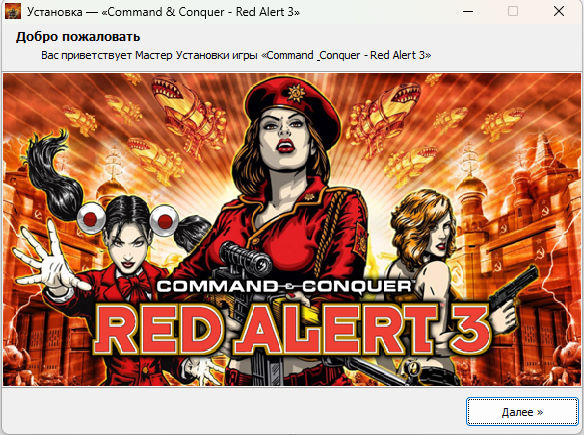Viewport: 584px width, 435px height.
Task: Close the Red Alert 3 installer window
Action: [x=559, y=12]
